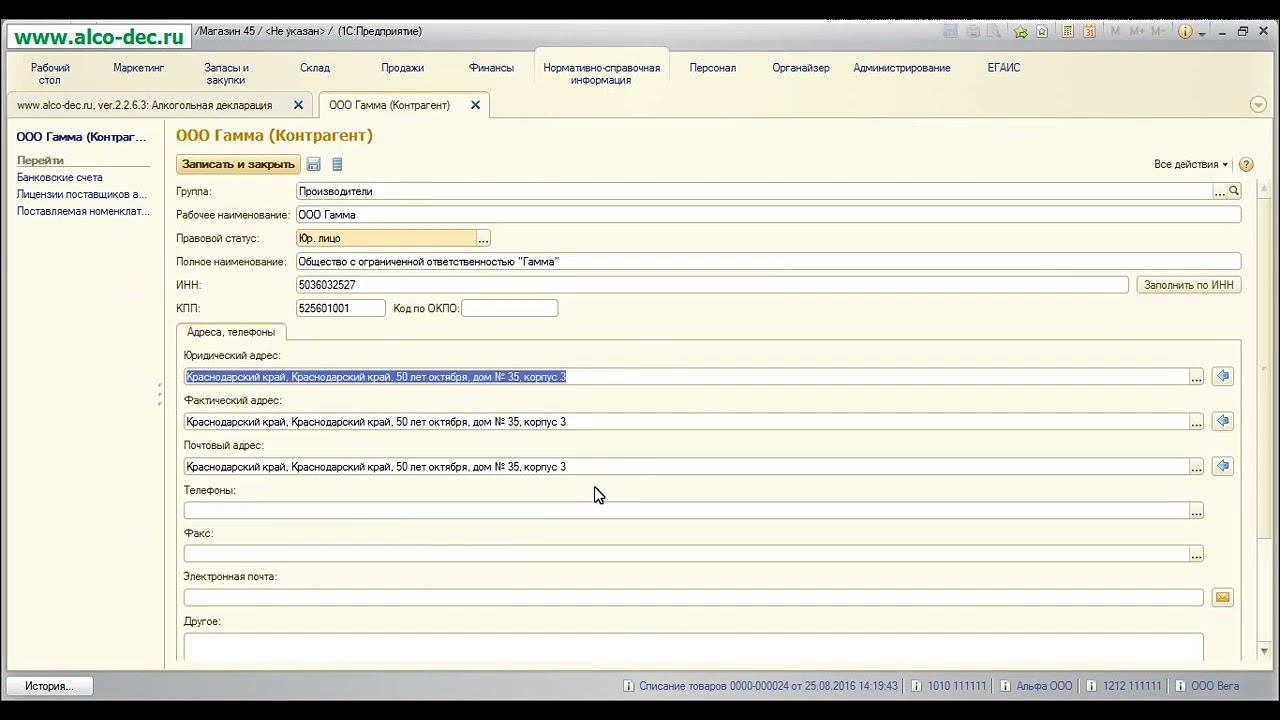Click the yellow info icon in title bar
This screenshot has width=1280, height=720.
point(1185,31)
